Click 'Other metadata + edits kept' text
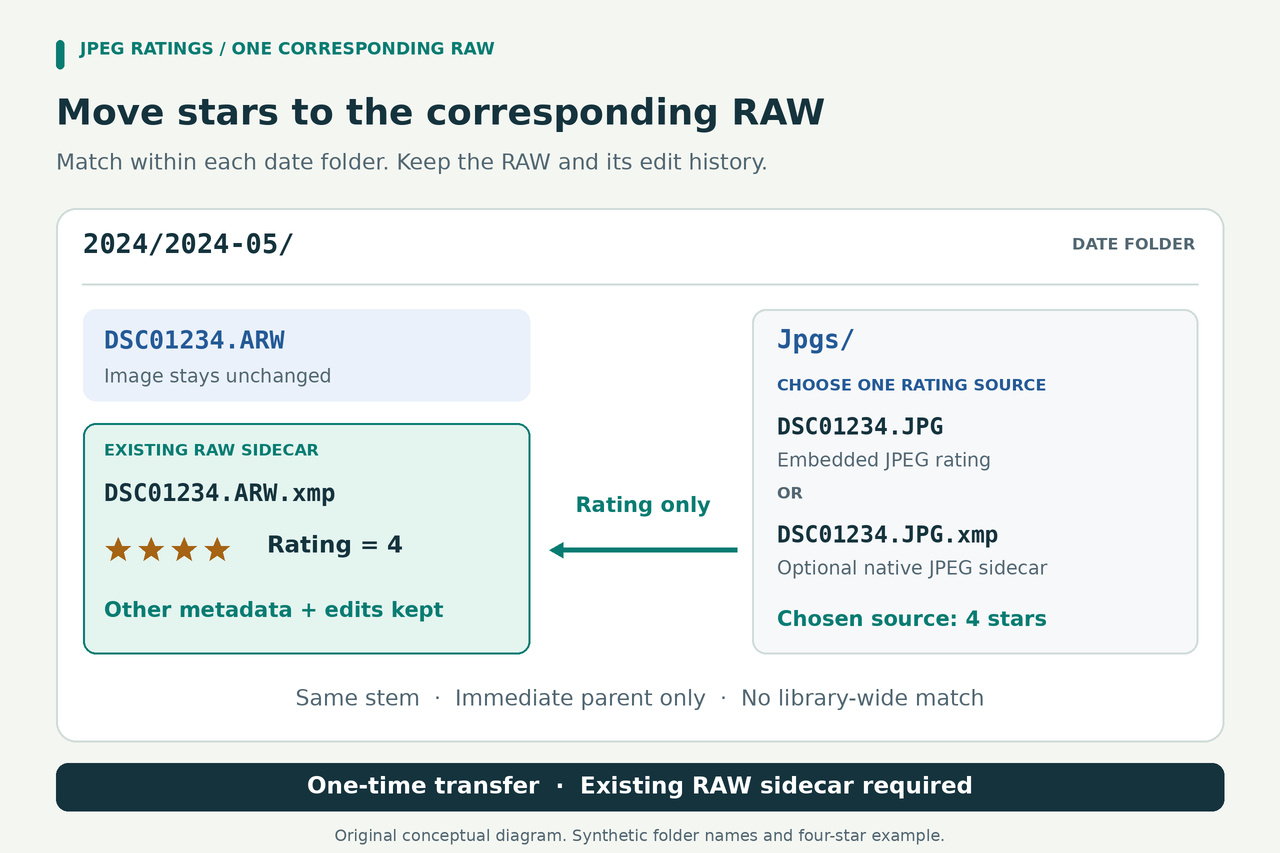1280x853 pixels. pyautogui.click(x=273, y=610)
